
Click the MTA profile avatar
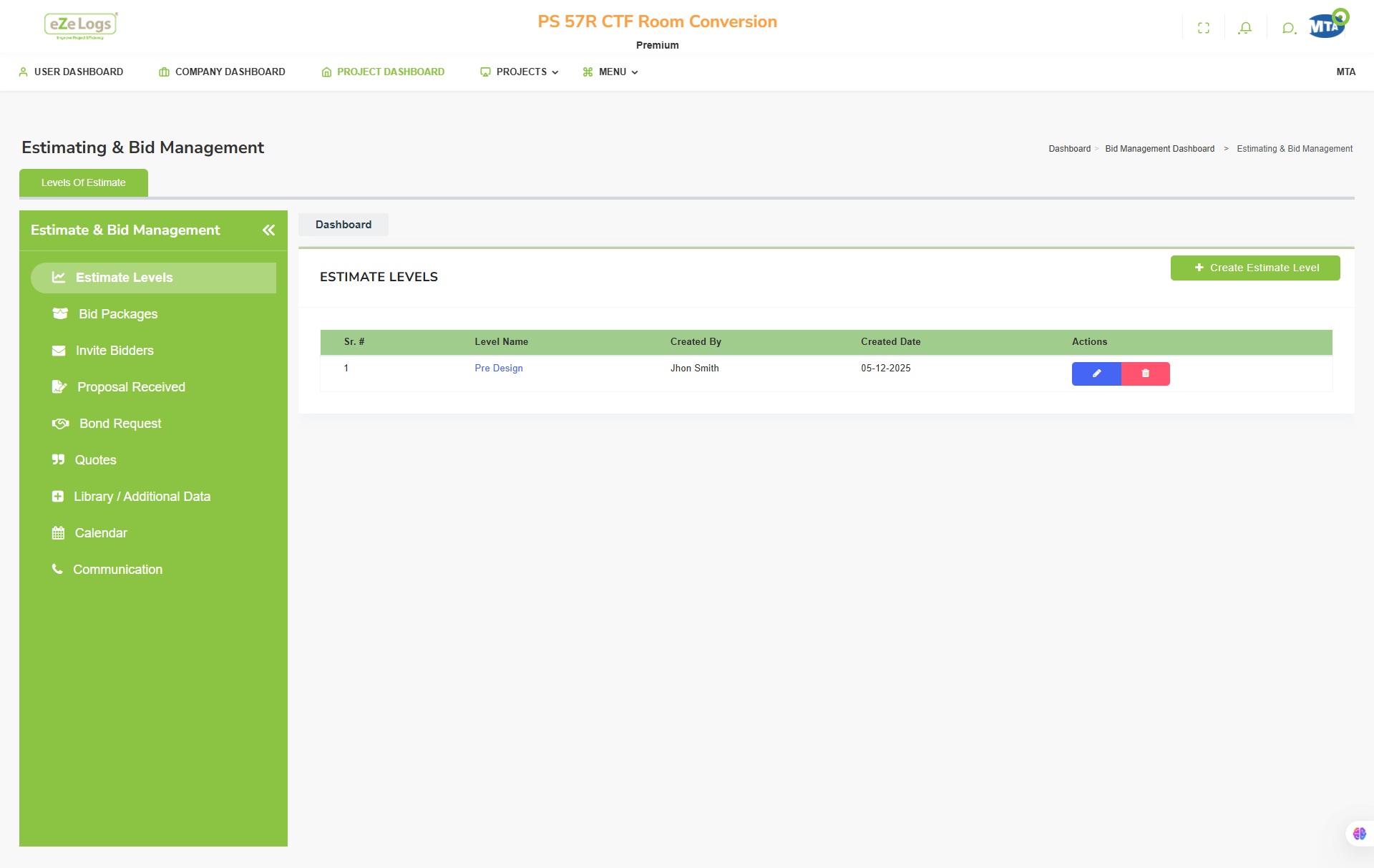(x=1328, y=24)
